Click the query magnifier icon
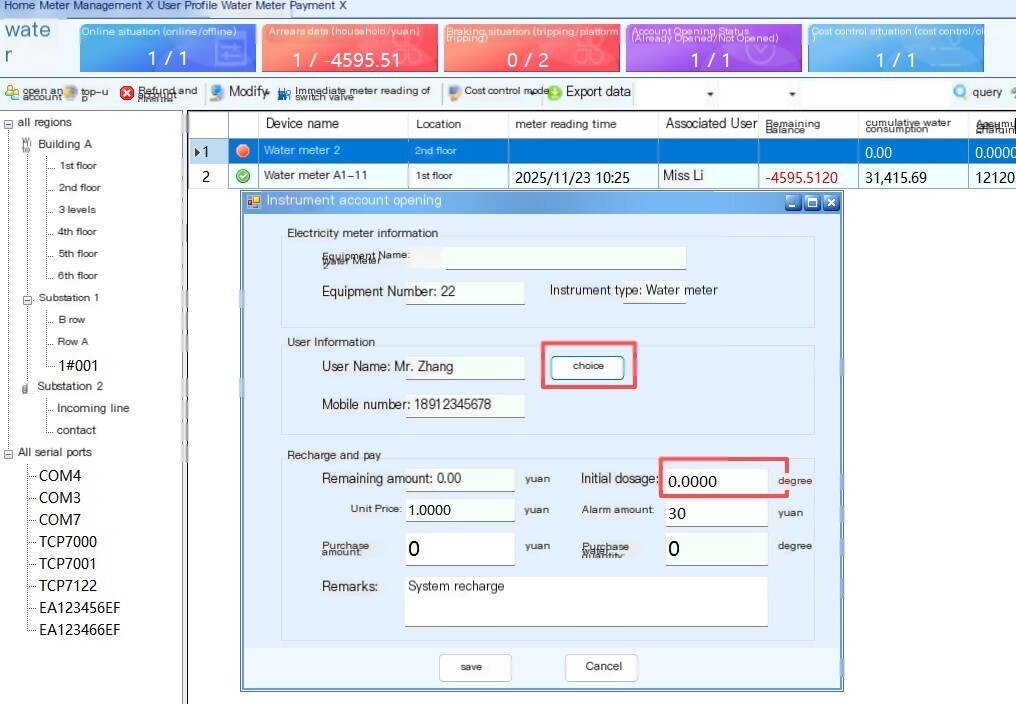Viewport: 1016px width, 704px height. [960, 92]
